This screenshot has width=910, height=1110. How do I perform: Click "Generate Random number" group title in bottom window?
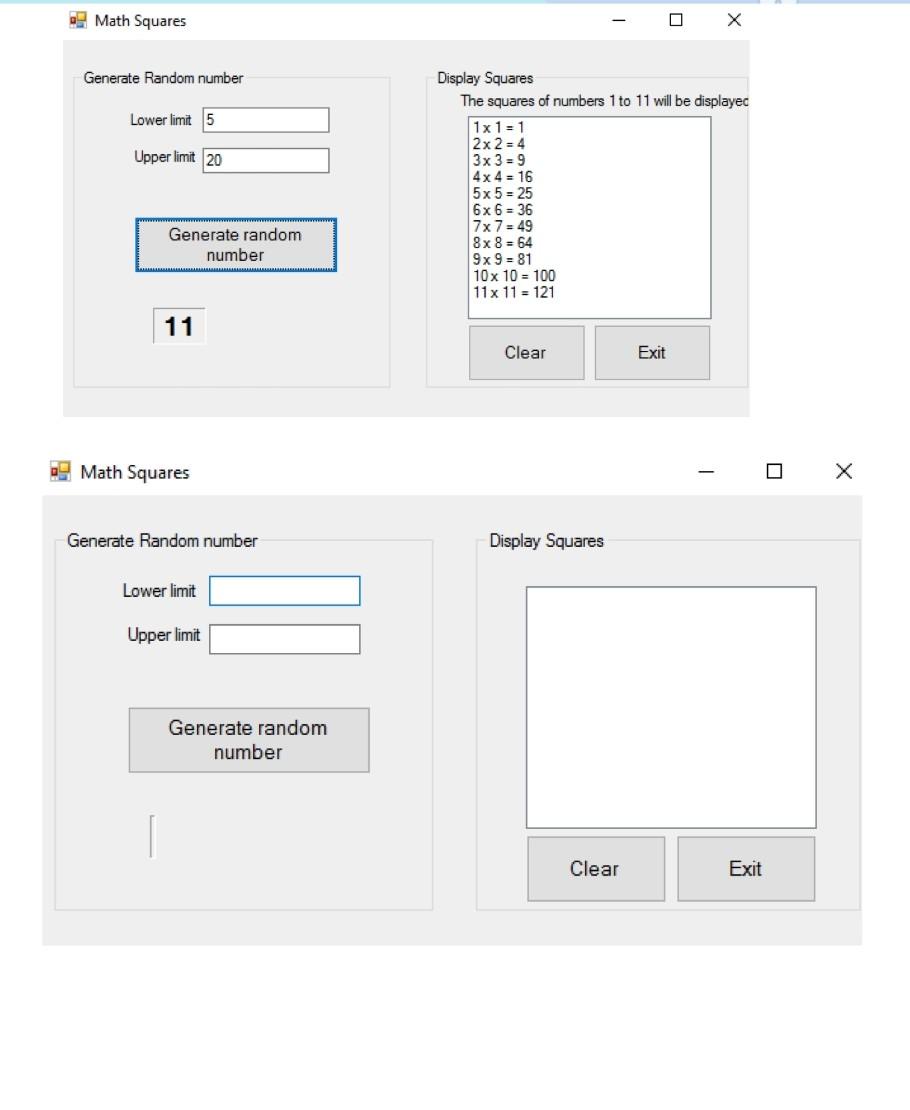pos(162,541)
